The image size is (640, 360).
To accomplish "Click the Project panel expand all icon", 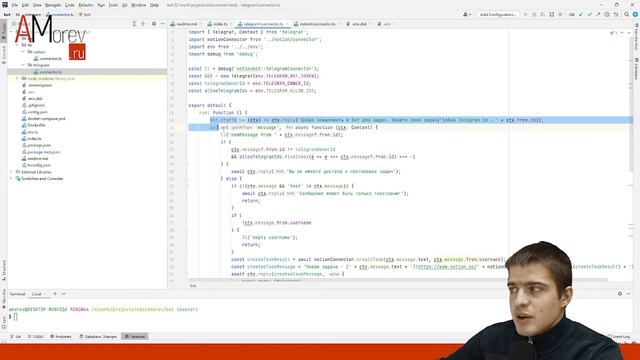I will coord(134,24).
